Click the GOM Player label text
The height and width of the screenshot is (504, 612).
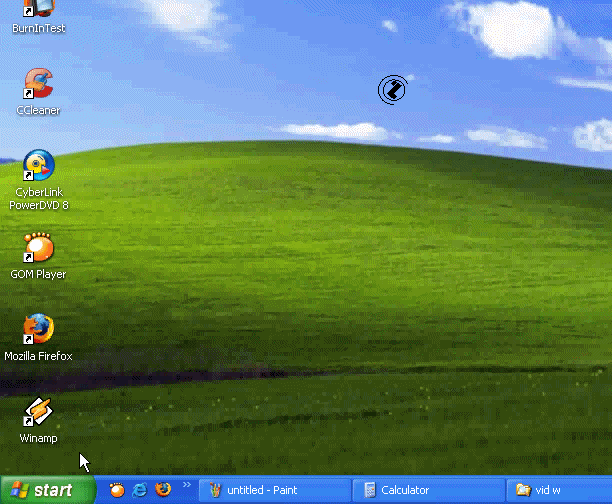point(38,274)
